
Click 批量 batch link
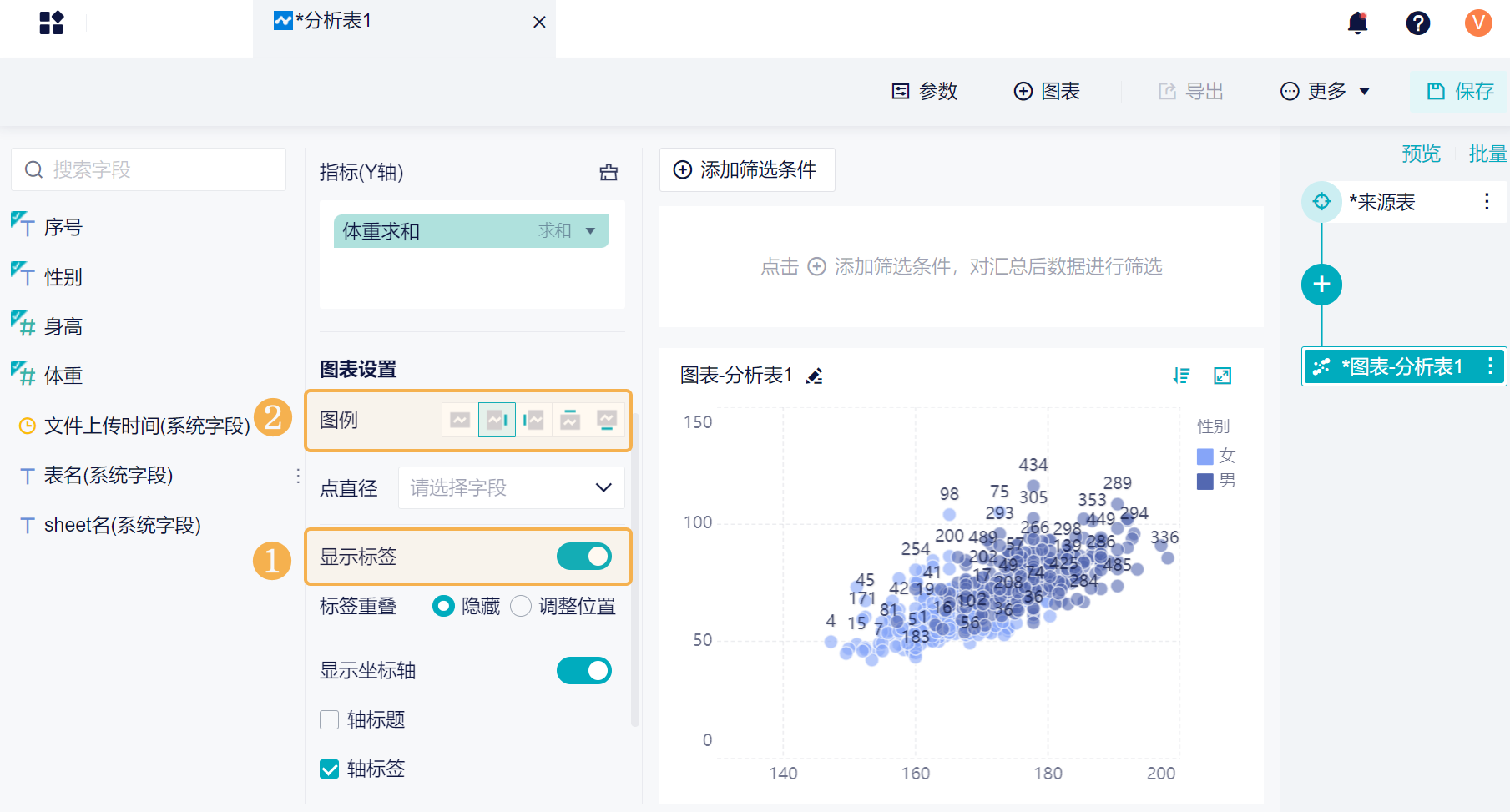(1488, 154)
